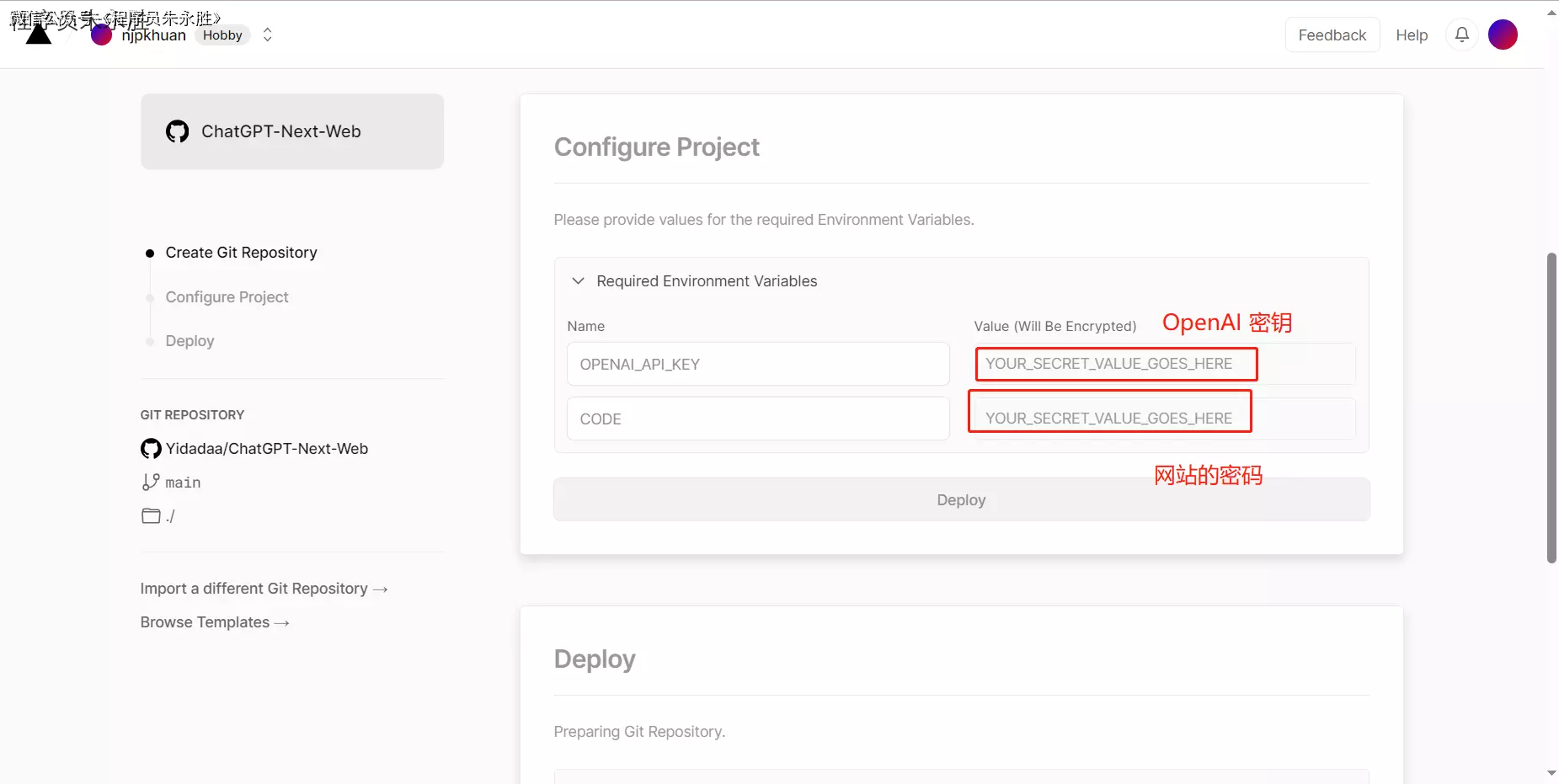Click the CODE secret value field

[x=1164, y=419]
